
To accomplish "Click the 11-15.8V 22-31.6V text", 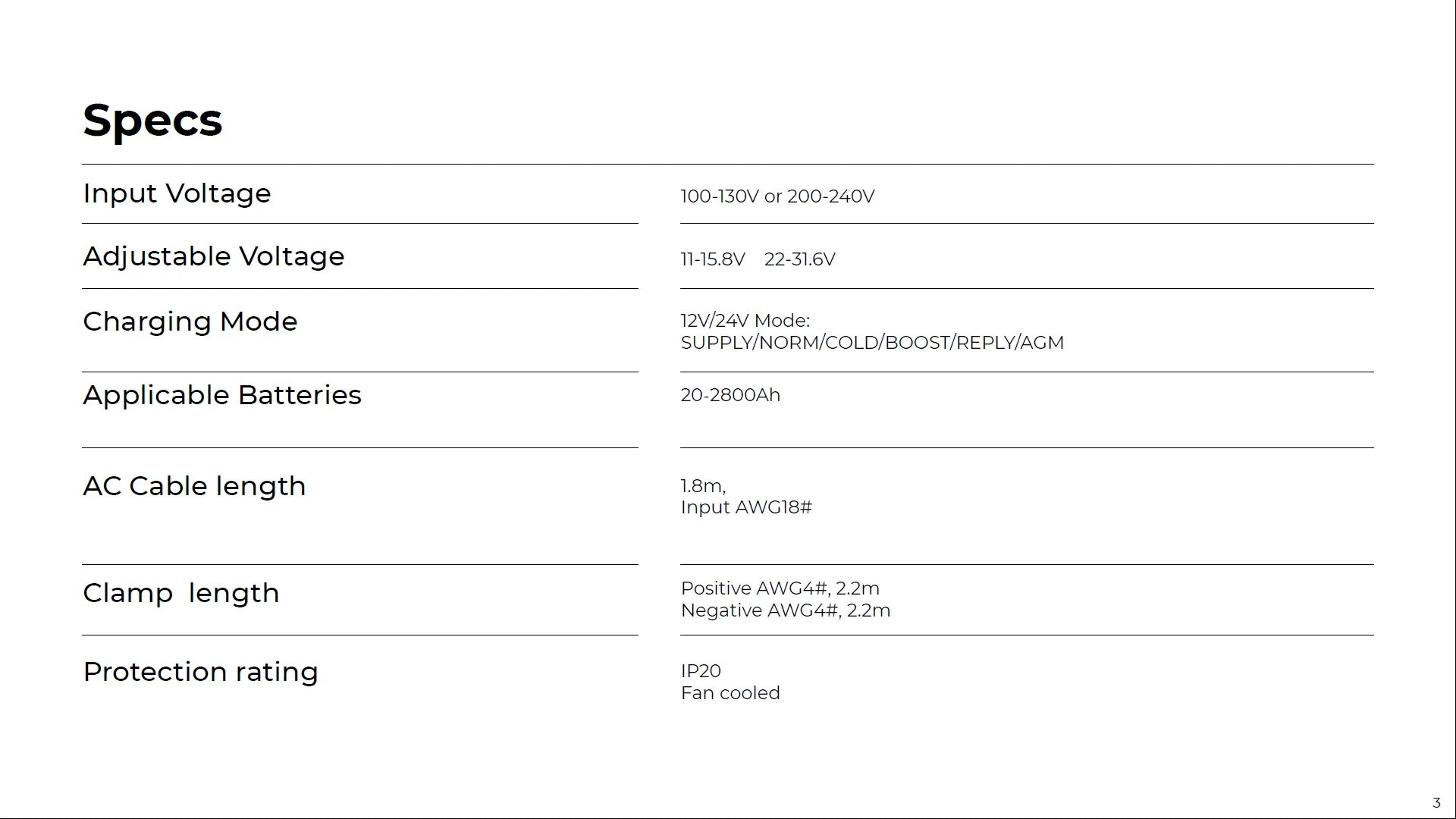I will [758, 259].
